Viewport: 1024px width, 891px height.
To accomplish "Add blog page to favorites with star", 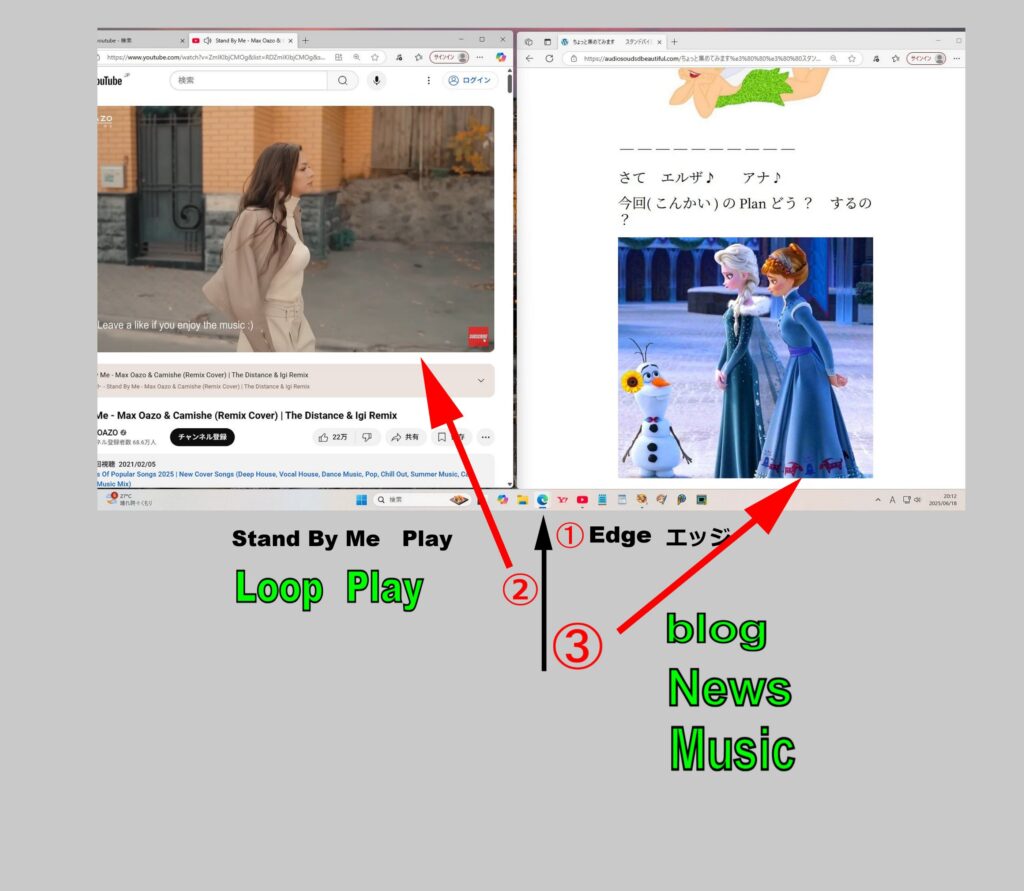I will 852,59.
